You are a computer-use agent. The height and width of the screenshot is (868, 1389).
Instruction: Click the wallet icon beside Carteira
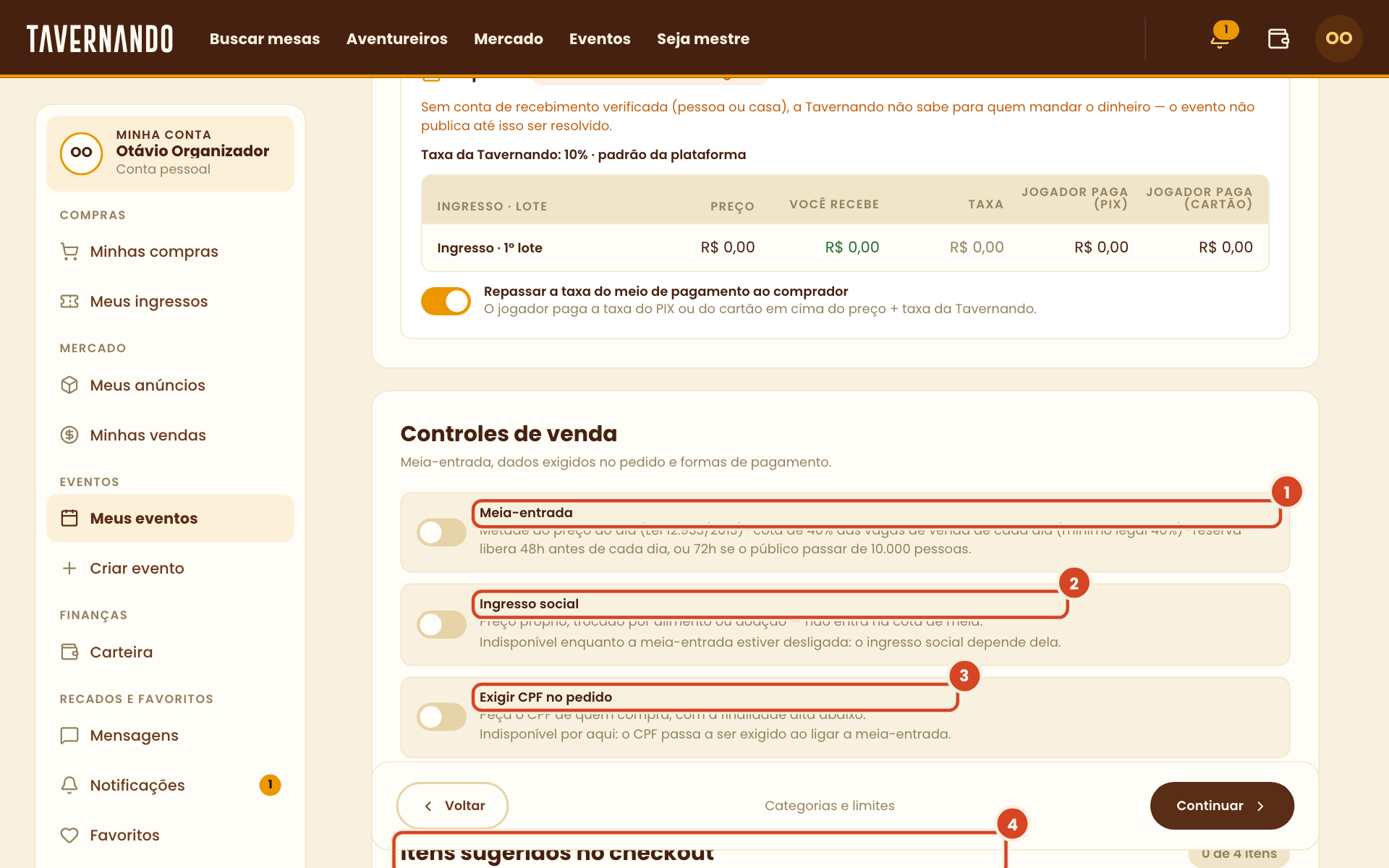69,652
